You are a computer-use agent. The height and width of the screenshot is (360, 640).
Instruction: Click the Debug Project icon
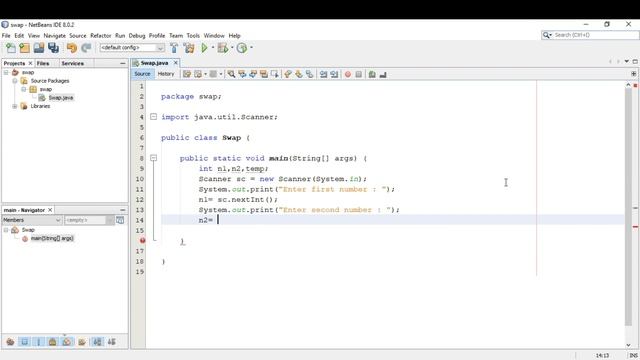(x=223, y=48)
